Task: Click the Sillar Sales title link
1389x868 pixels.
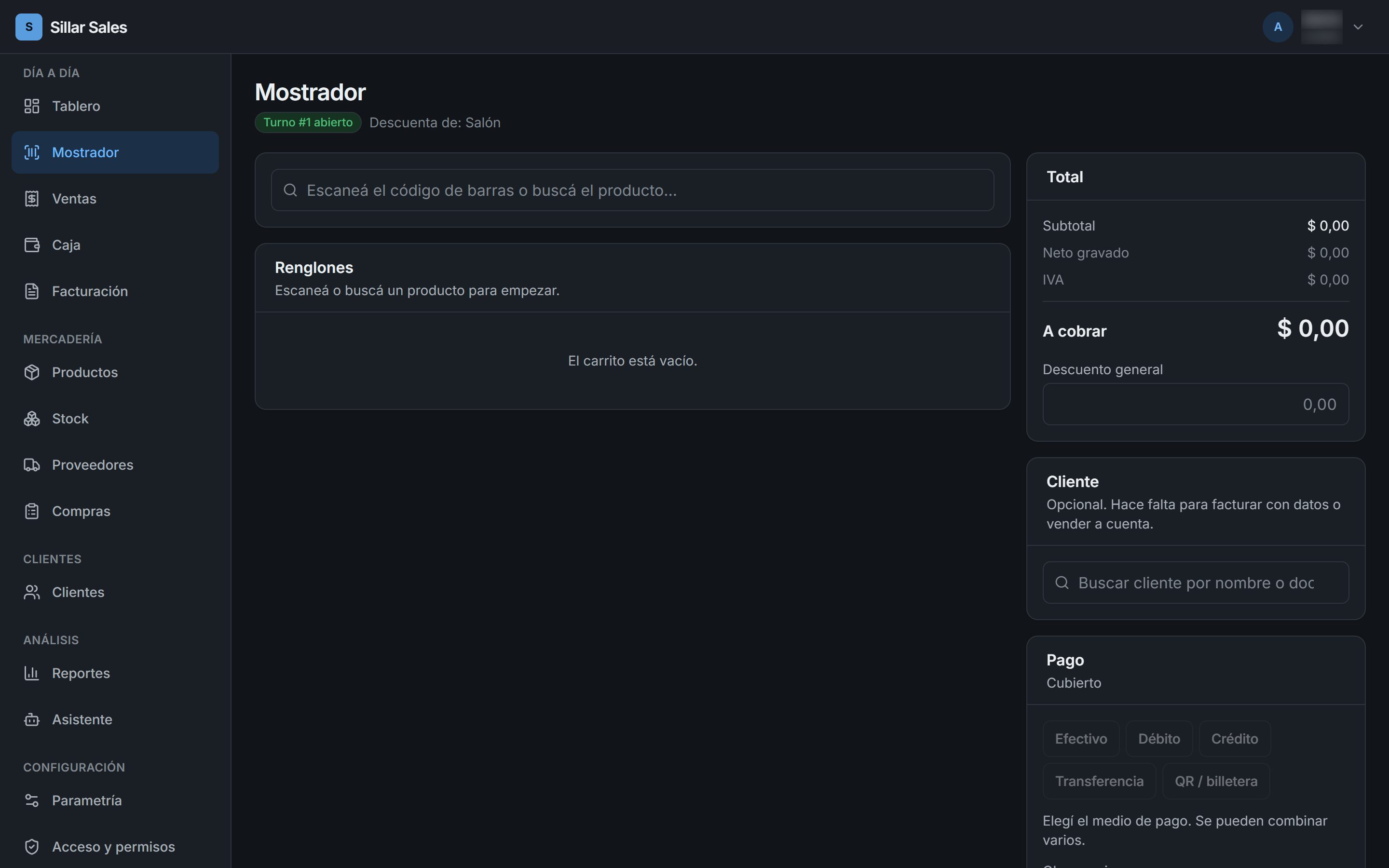Action: coord(88,27)
